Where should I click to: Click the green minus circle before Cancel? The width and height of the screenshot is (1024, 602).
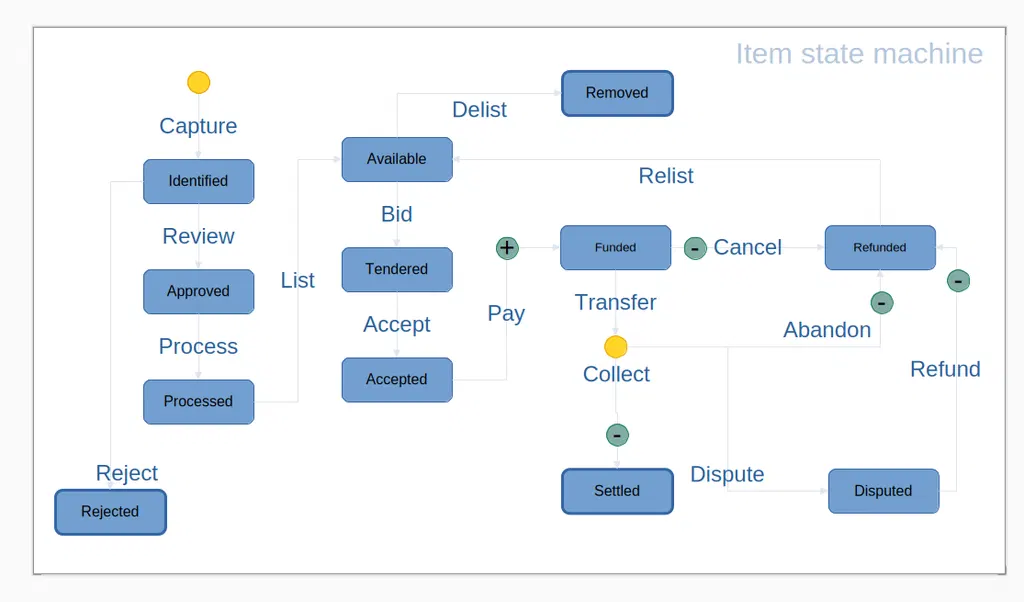pyautogui.click(x=695, y=248)
